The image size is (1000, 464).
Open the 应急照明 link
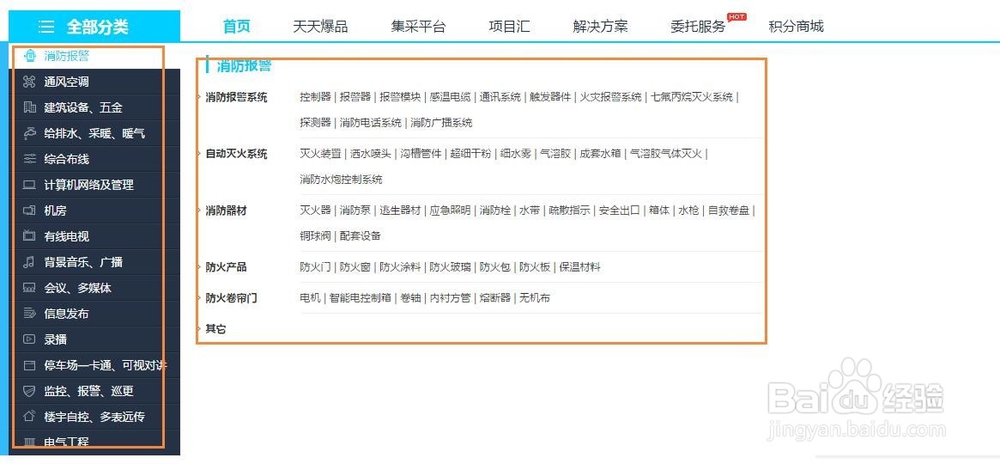pos(450,211)
